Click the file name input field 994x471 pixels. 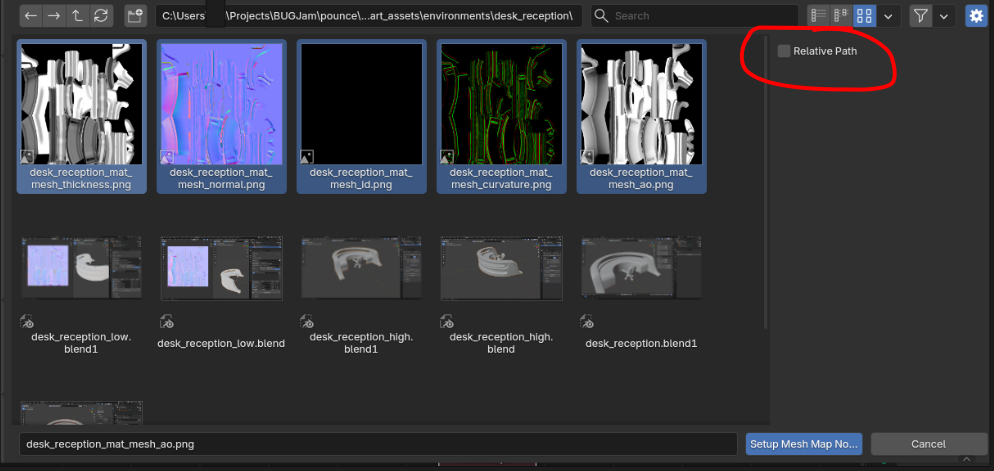[x=378, y=443]
